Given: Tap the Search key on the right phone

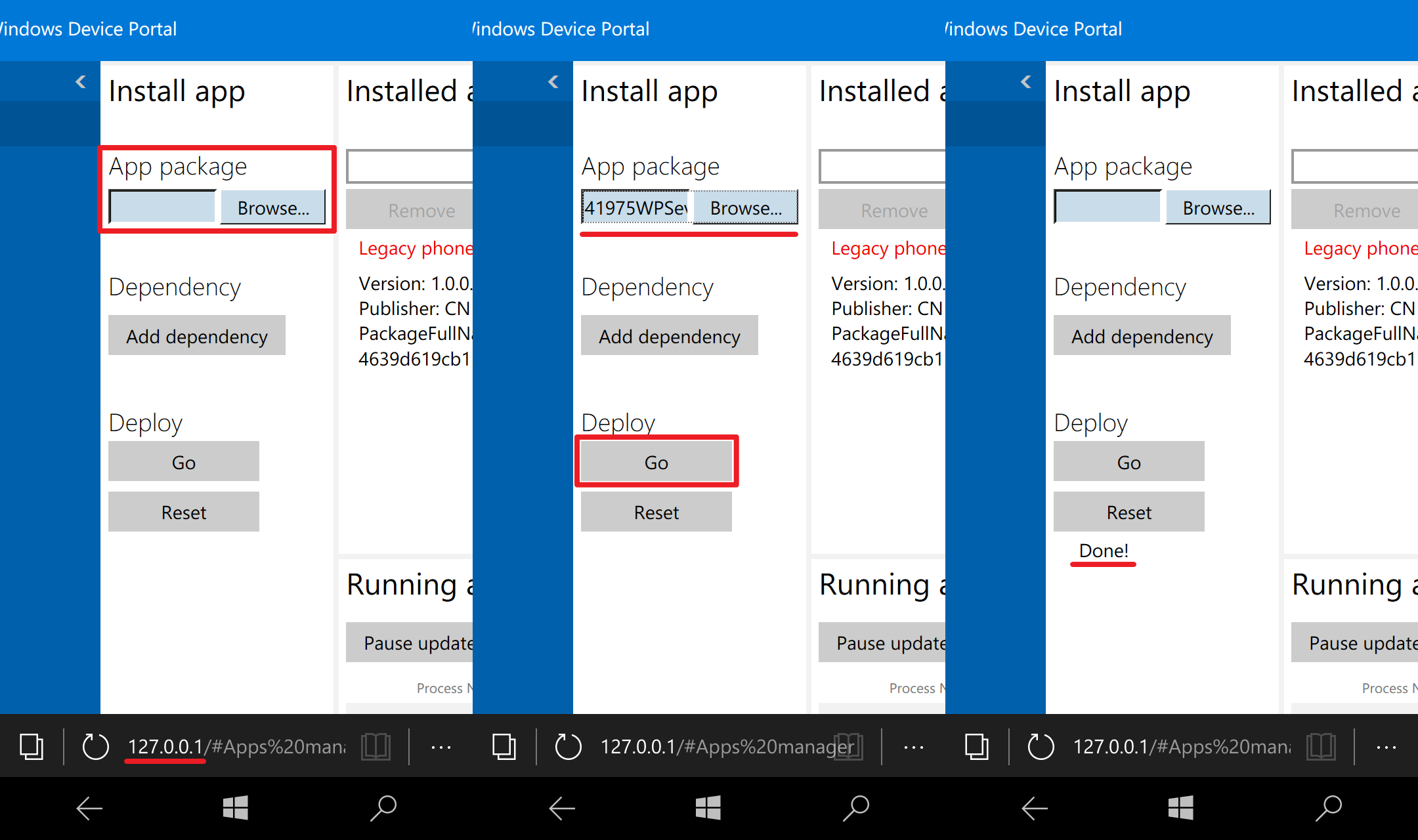Looking at the screenshot, I should pyautogui.click(x=1329, y=808).
